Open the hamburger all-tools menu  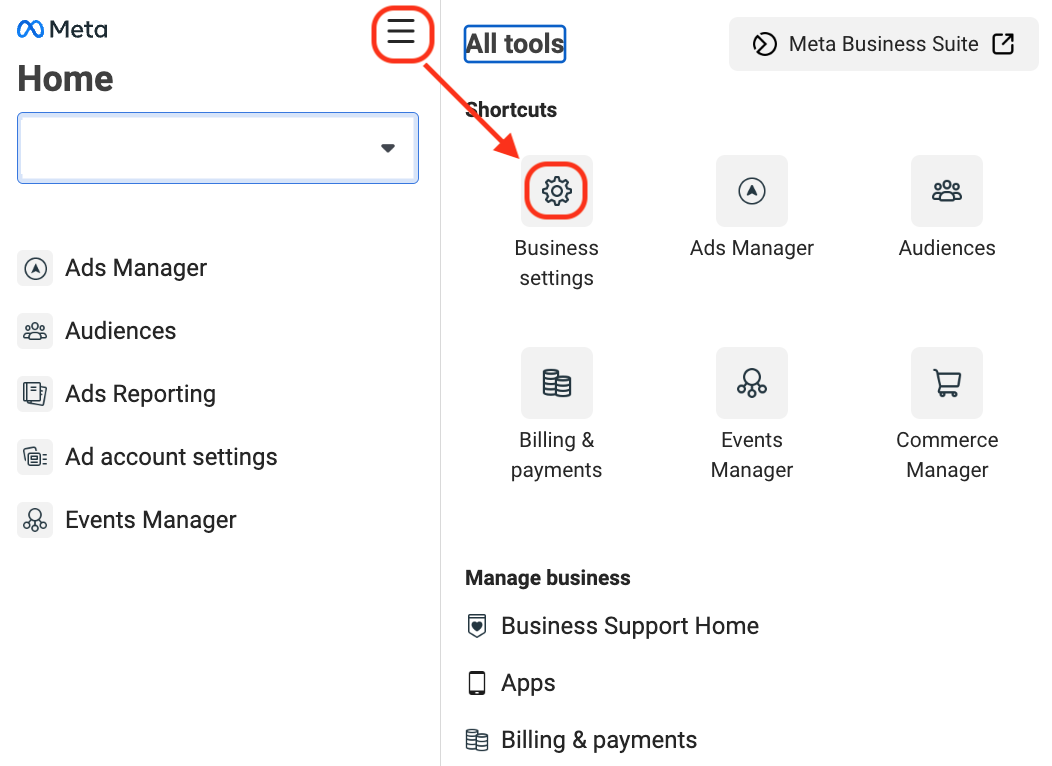pos(401,32)
